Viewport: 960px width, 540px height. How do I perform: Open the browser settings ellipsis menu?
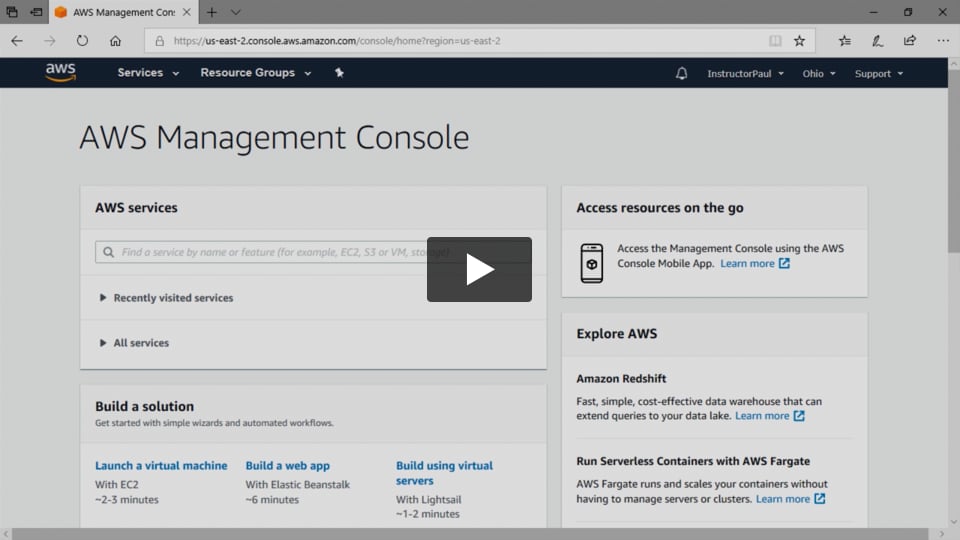943,41
